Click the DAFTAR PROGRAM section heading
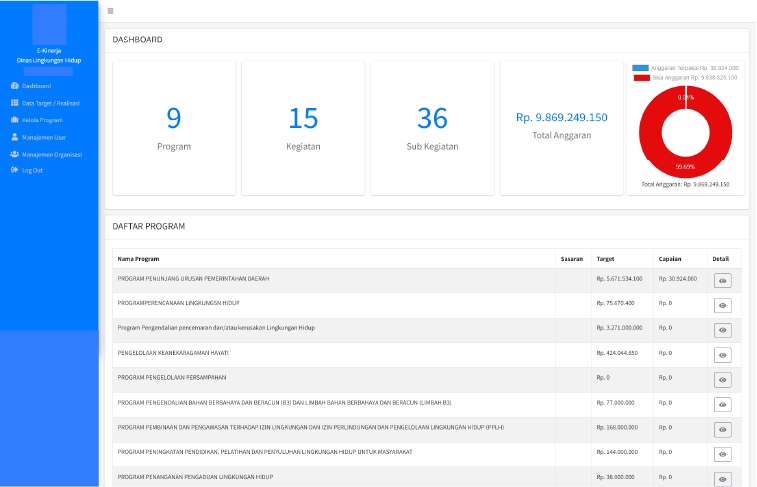Screen dimensions: 757x487 point(149,226)
